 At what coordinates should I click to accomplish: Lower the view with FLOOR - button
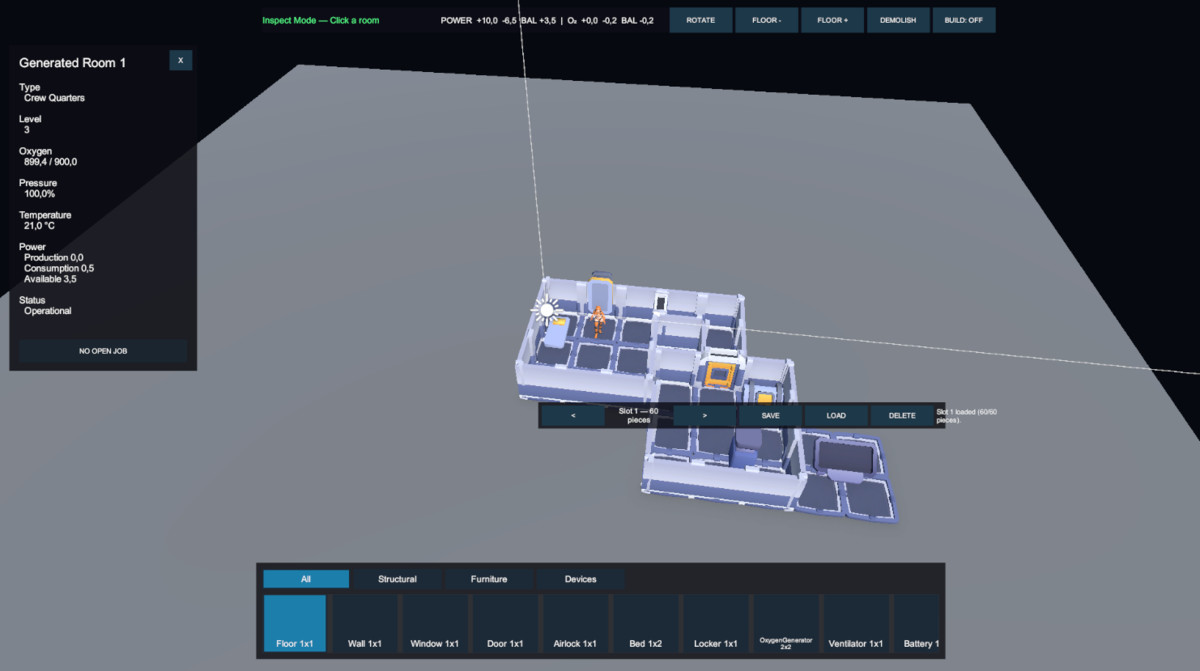point(766,20)
